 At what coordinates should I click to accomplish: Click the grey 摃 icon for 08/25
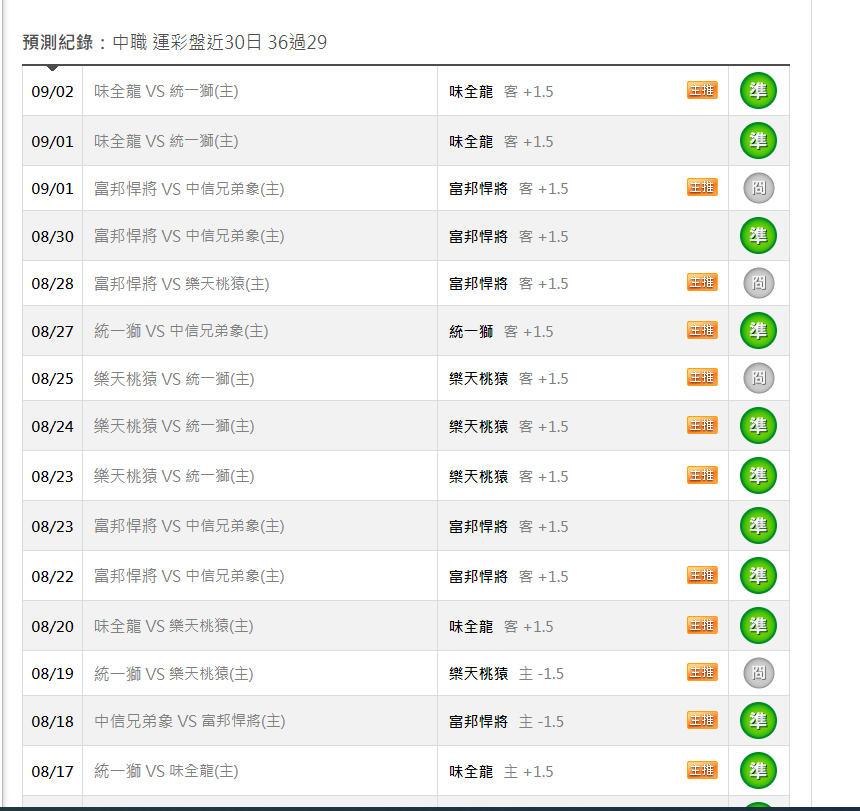tap(759, 378)
